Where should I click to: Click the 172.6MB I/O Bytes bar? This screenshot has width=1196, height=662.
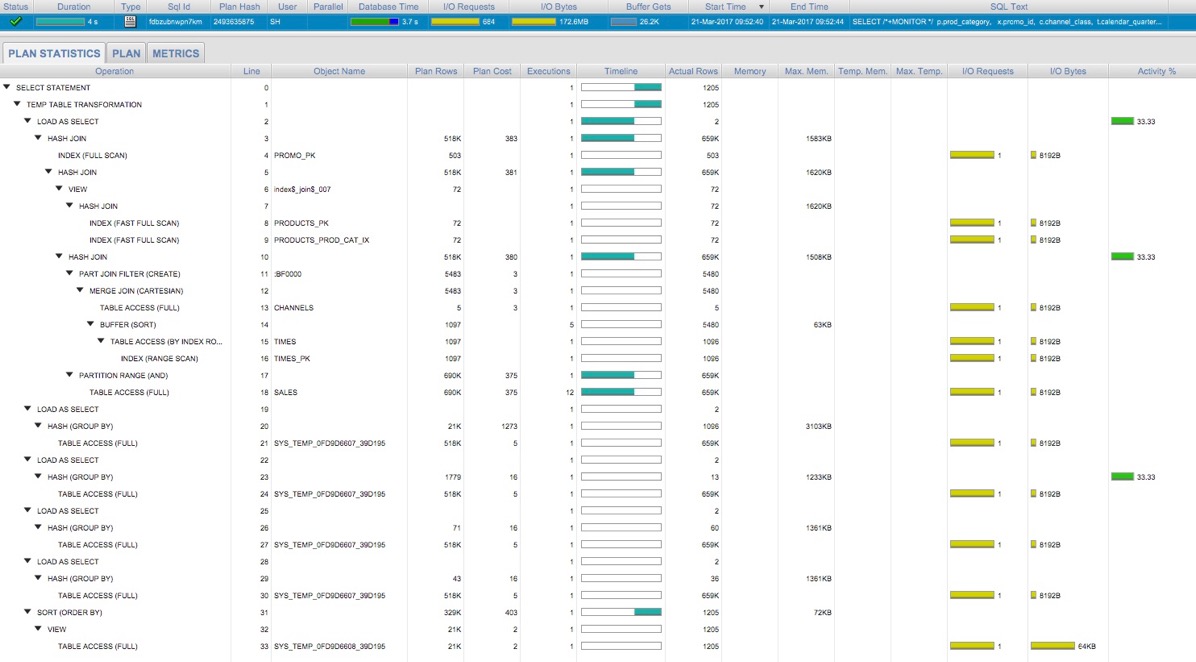point(536,19)
